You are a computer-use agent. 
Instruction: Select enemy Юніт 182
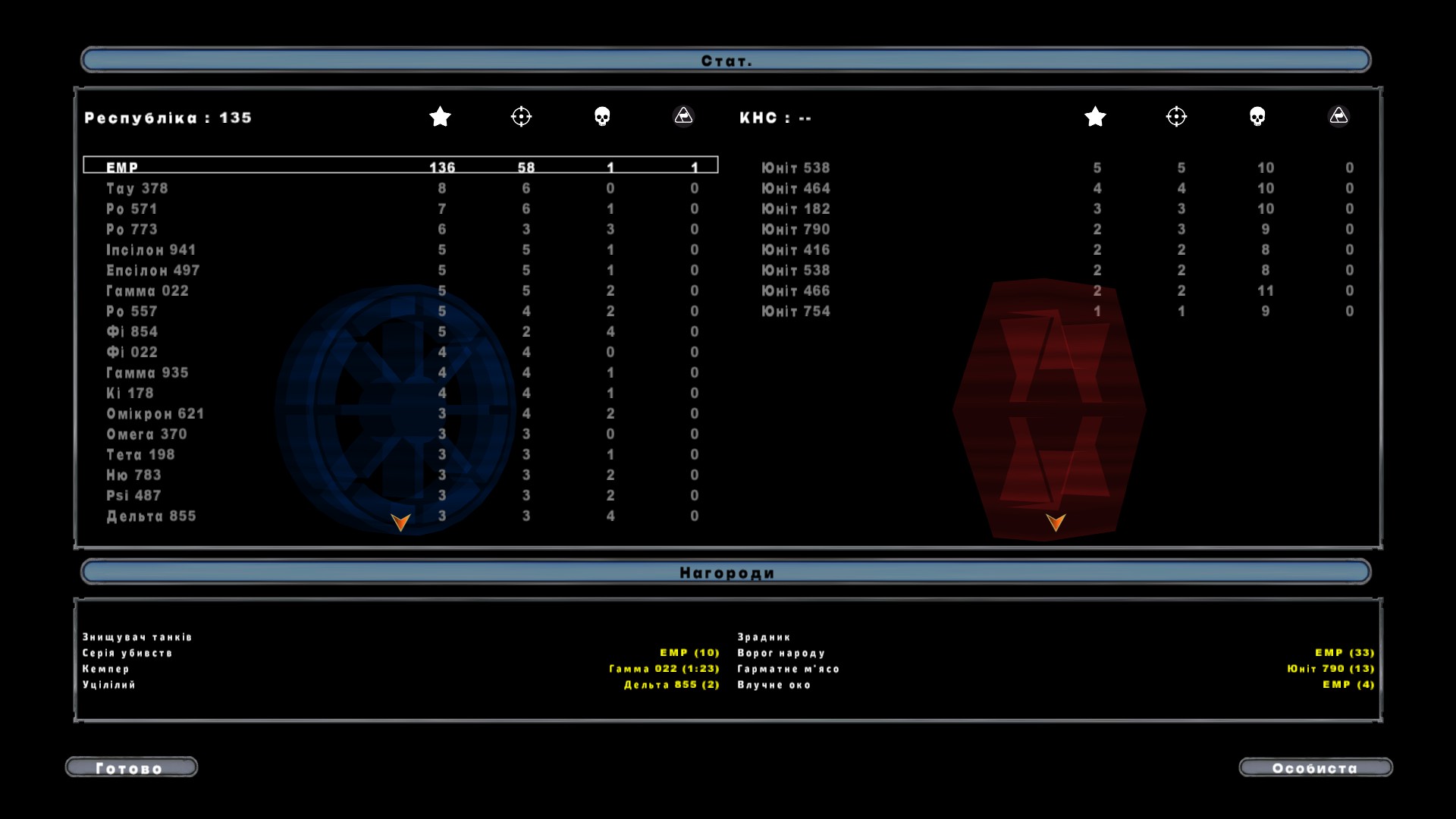tap(1056, 209)
